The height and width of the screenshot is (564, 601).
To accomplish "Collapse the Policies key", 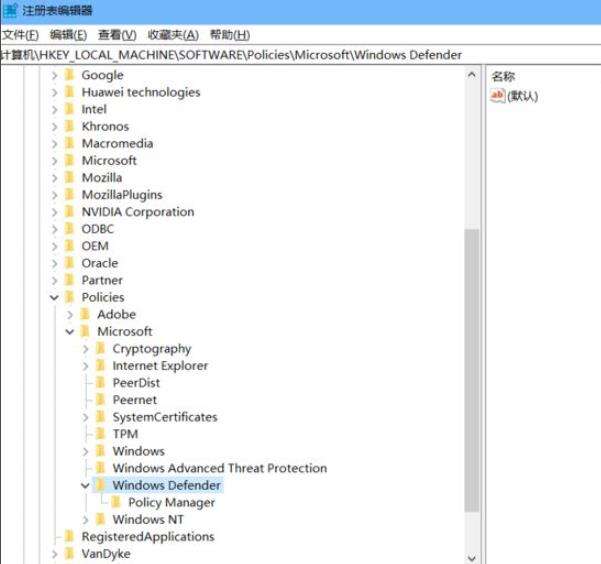I will coord(54,298).
